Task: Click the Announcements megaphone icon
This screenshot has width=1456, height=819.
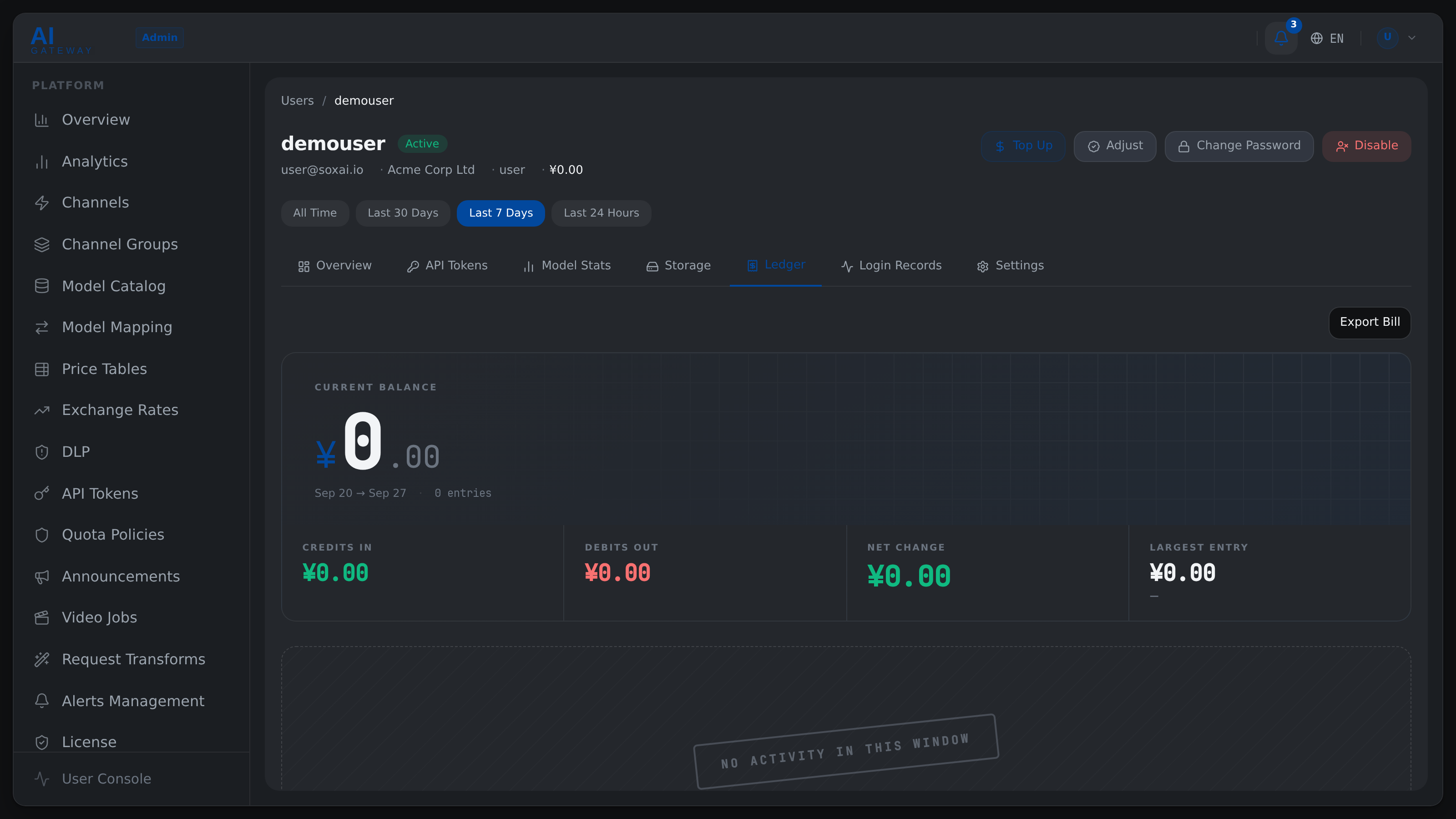Action: tap(42, 576)
